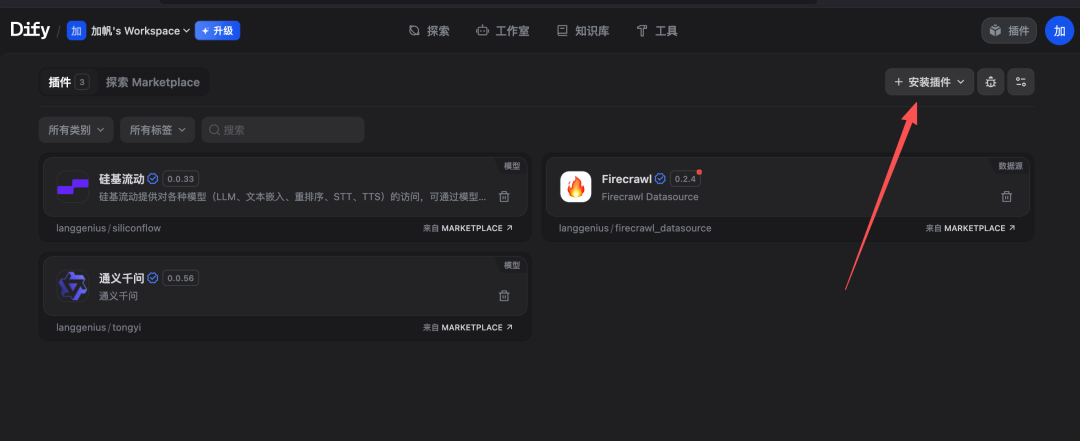Screen dimensions: 1080x441
Task: Go to the 探索 nav item
Action: pos(429,31)
